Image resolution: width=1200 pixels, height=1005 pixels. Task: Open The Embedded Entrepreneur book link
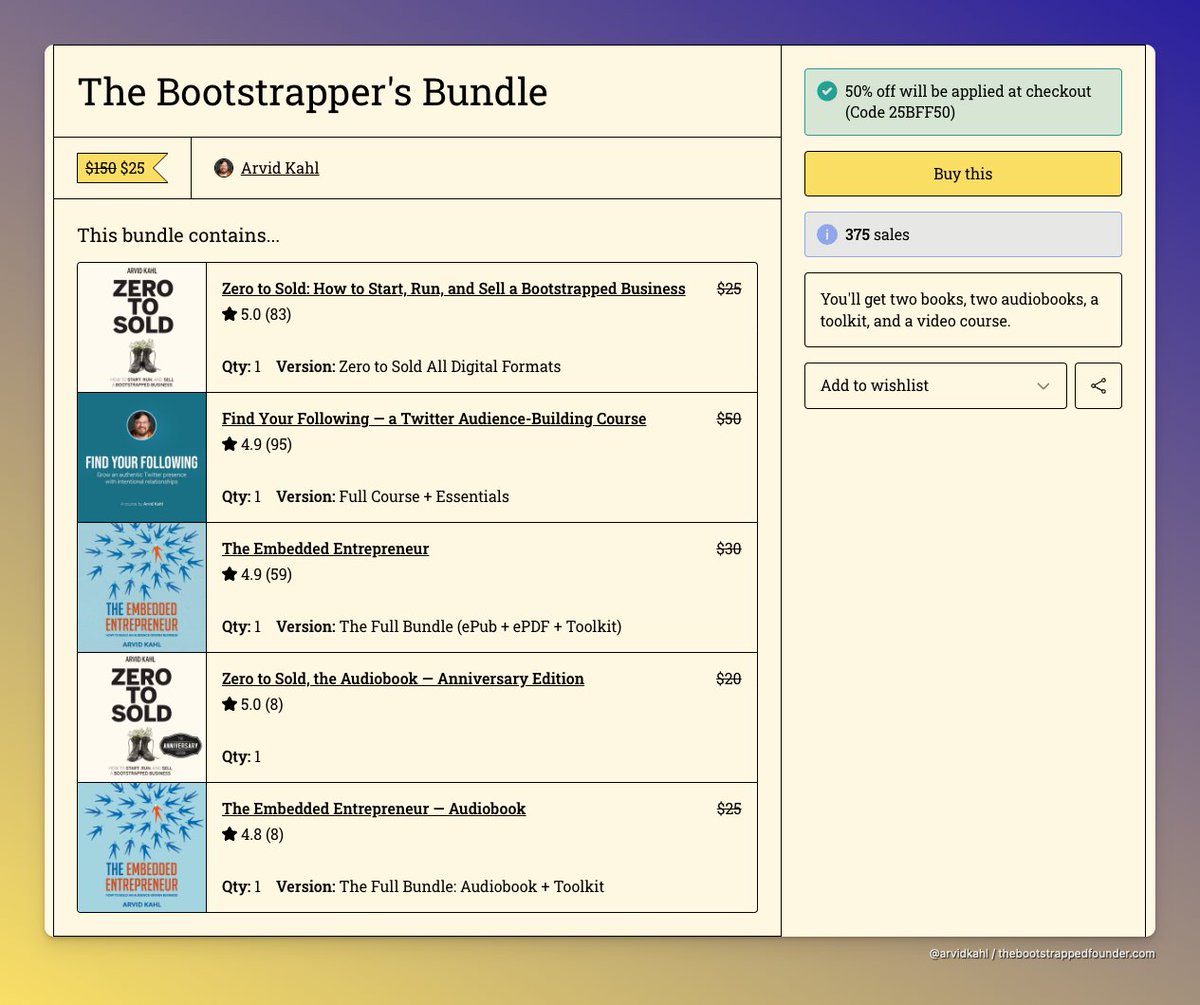pos(325,548)
